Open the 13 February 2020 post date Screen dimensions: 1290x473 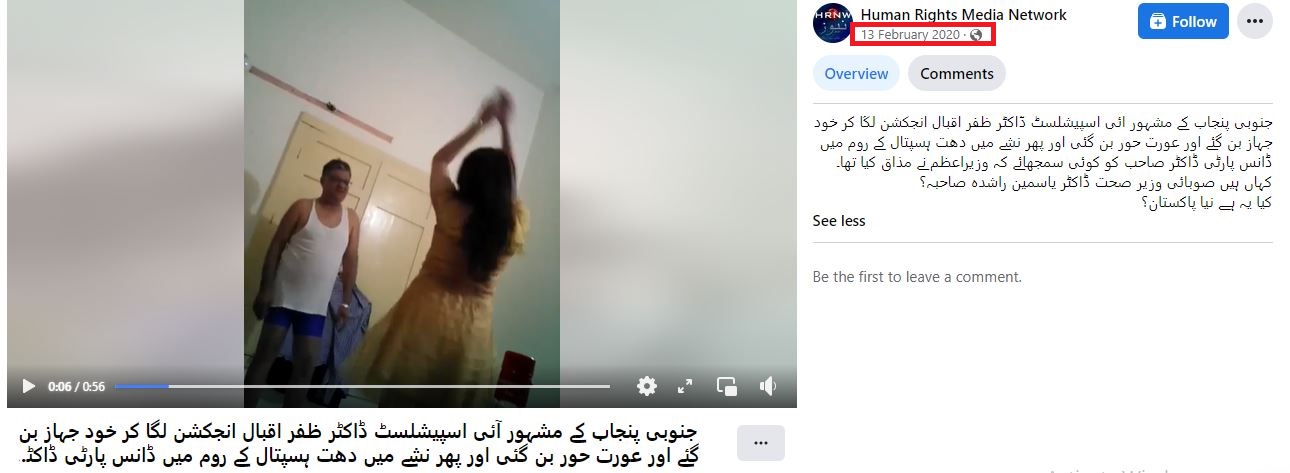click(909, 35)
